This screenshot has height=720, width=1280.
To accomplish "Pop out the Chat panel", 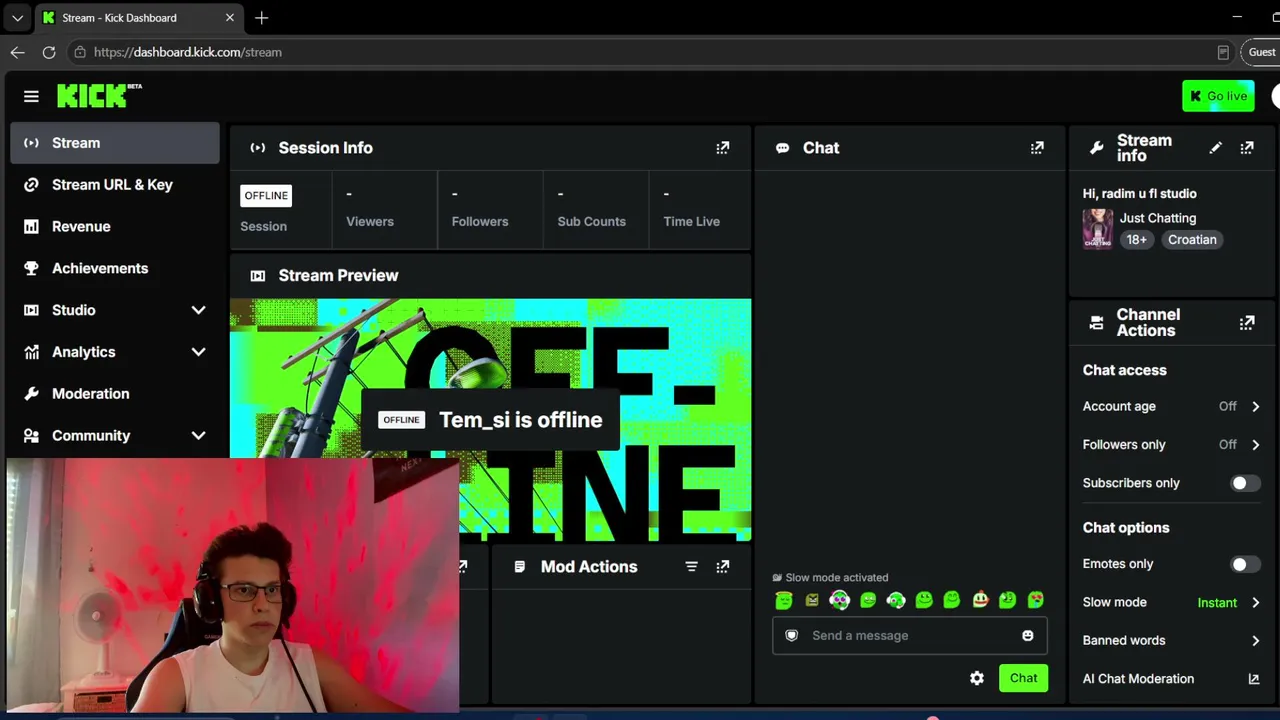I will pyautogui.click(x=1037, y=148).
